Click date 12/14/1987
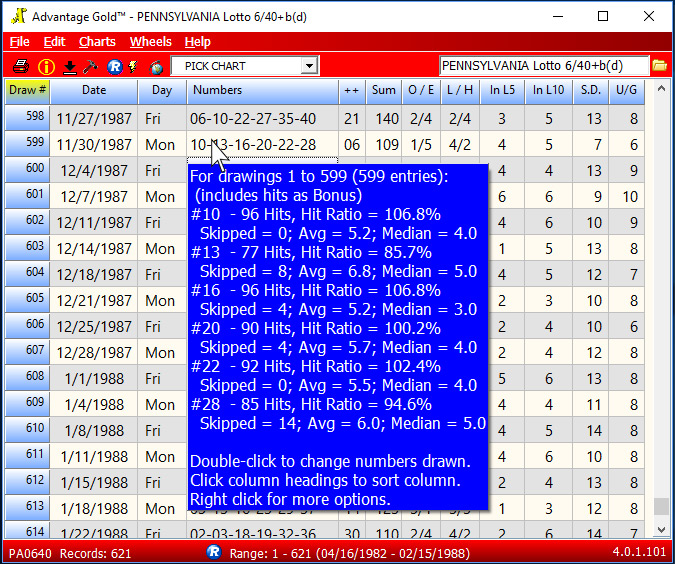This screenshot has height=564, width=675. 94,249
